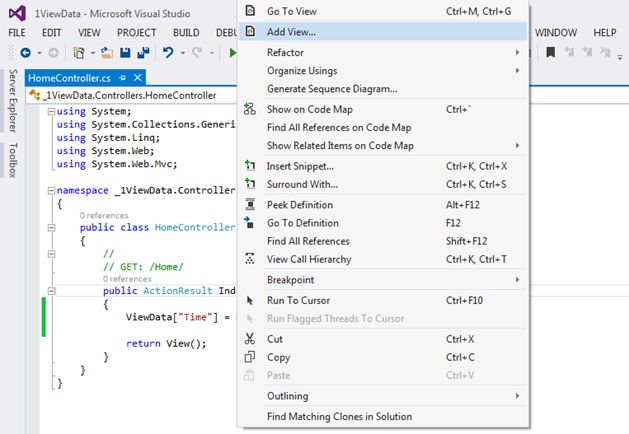Click the Save floppy disk icon
629x434 pixels.
[x=127, y=52]
